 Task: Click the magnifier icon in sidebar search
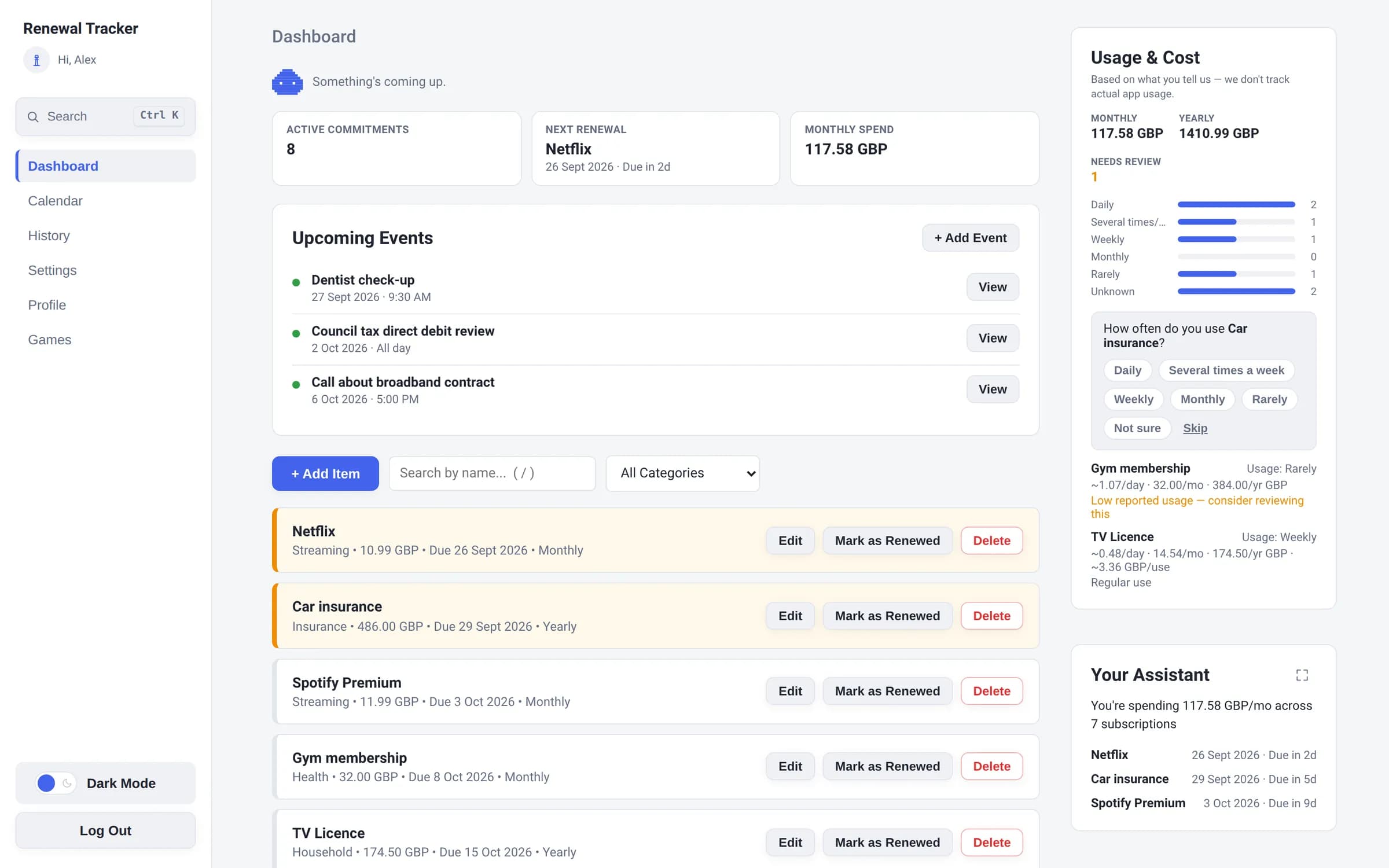click(33, 117)
